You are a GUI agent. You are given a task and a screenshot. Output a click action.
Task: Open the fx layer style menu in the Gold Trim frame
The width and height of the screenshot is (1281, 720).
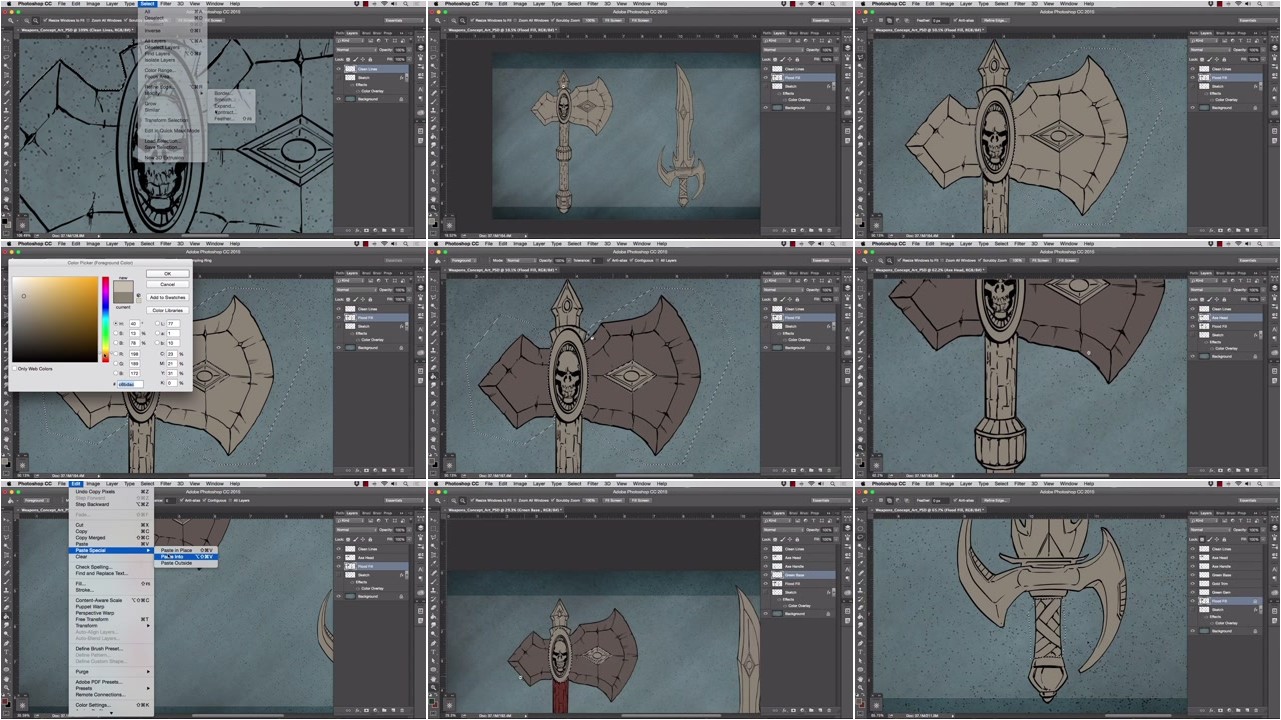click(1212, 710)
